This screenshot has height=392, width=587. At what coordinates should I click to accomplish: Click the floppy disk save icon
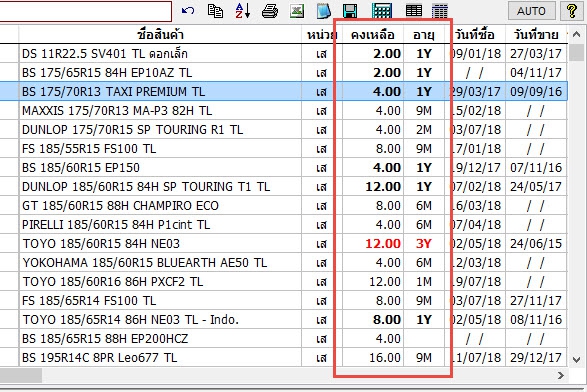[350, 11]
